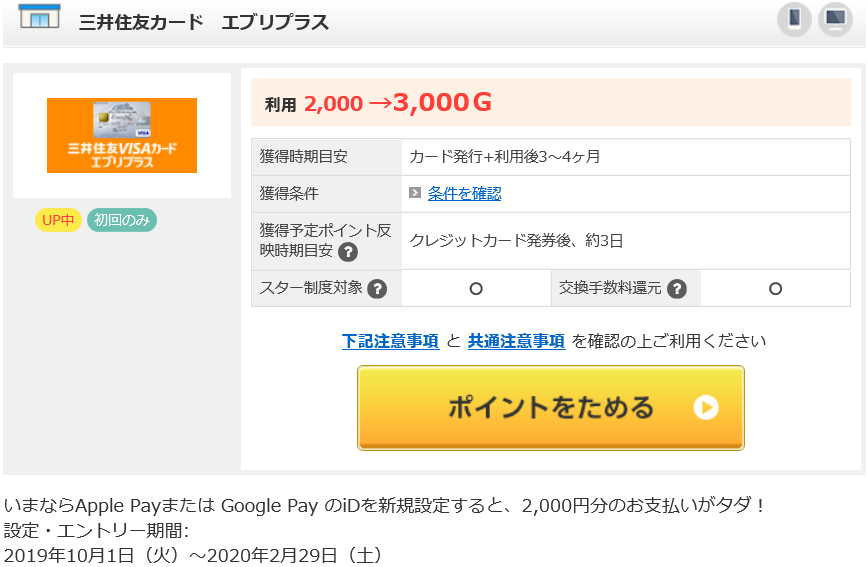This screenshot has width=868, height=567.
Task: Click play arrow icon on ポイントをためる button
Action: click(x=706, y=408)
